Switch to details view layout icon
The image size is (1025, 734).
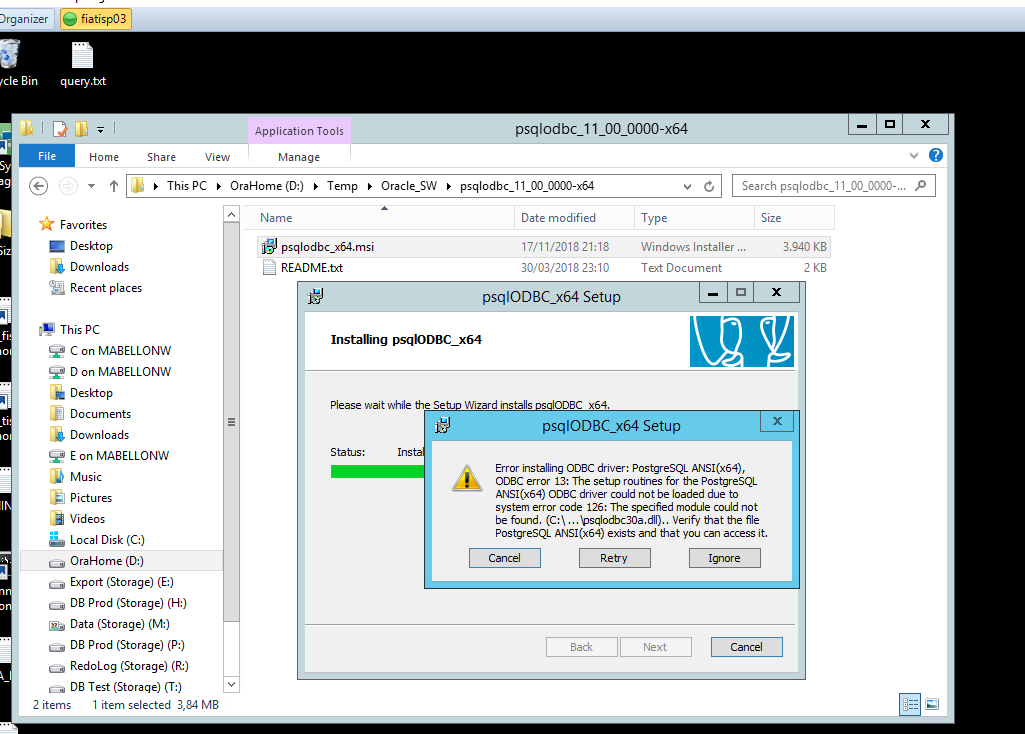[911, 704]
